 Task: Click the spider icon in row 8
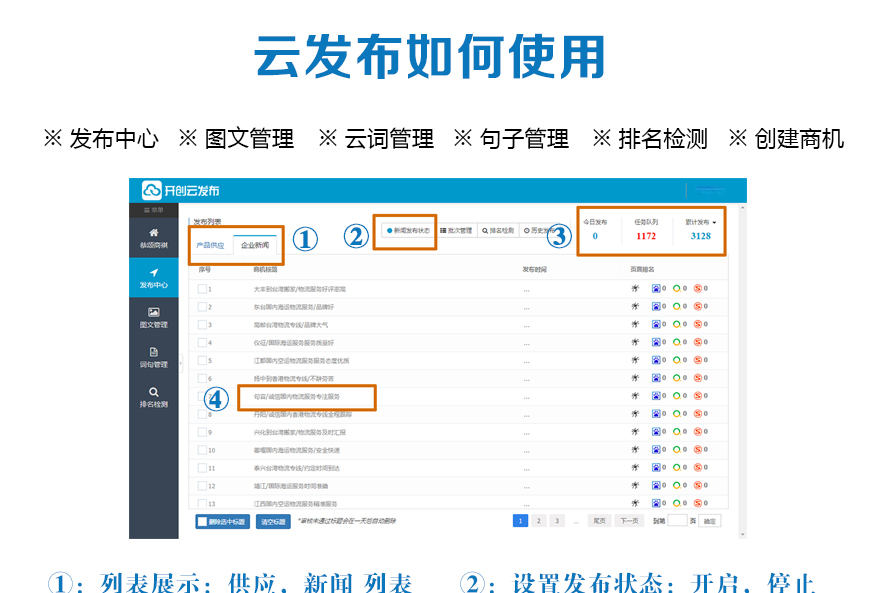635,414
